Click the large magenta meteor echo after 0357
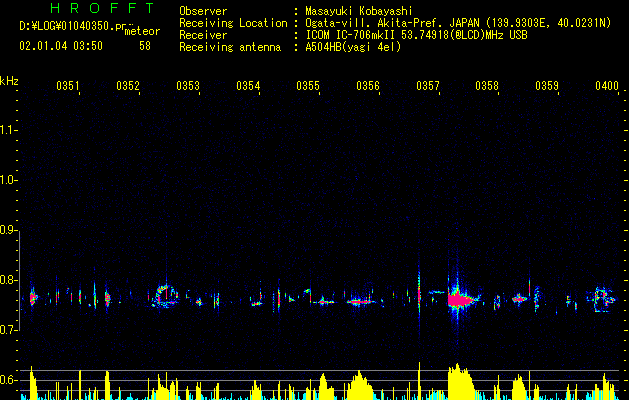629x400 pixels. [460, 300]
